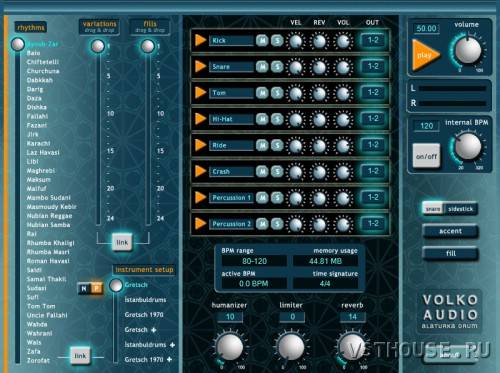The height and width of the screenshot is (373, 500).
Task: Open the Percussion 2 output 1-2 selector
Action: coord(373,224)
